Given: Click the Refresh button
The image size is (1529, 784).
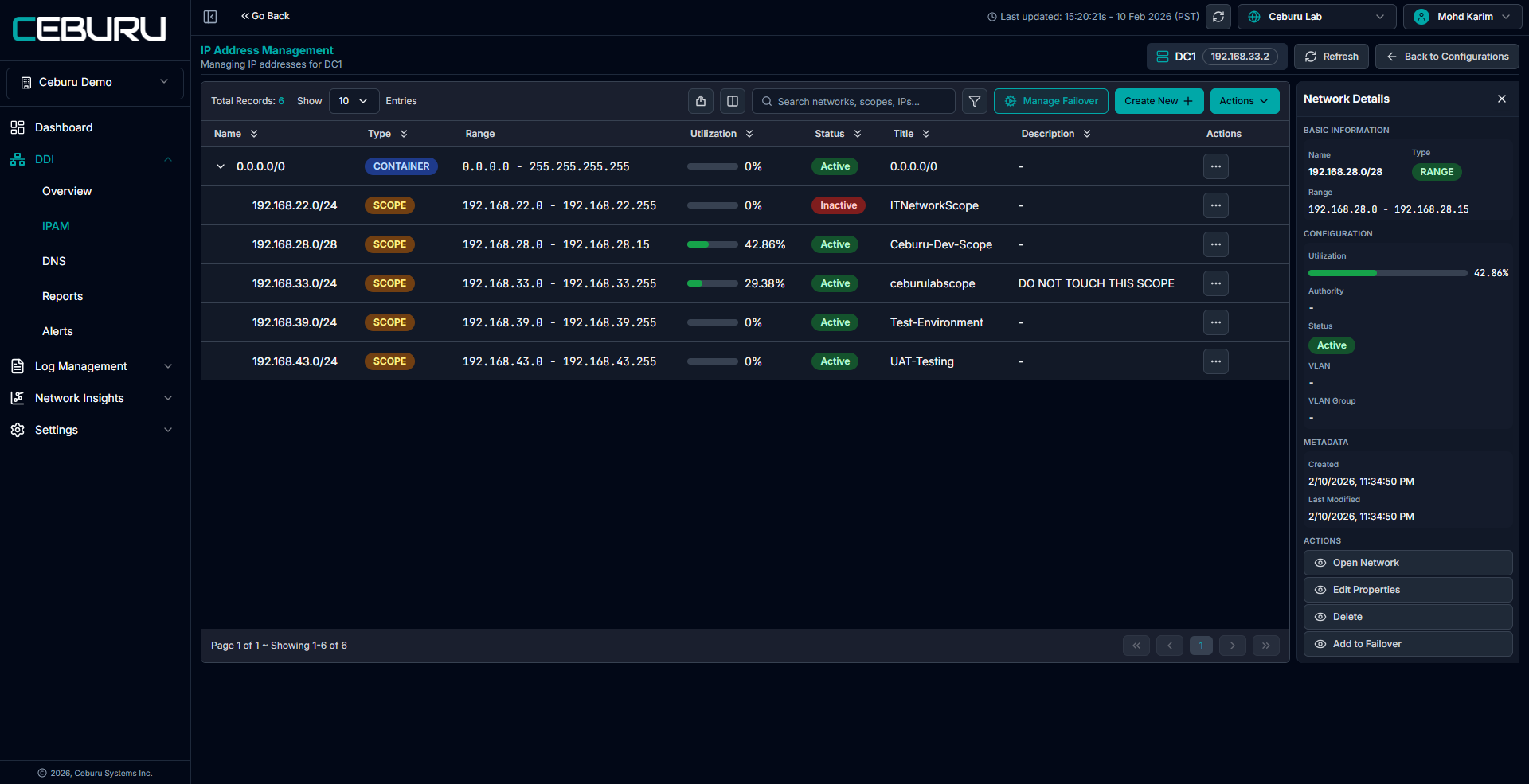Looking at the screenshot, I should [1332, 57].
